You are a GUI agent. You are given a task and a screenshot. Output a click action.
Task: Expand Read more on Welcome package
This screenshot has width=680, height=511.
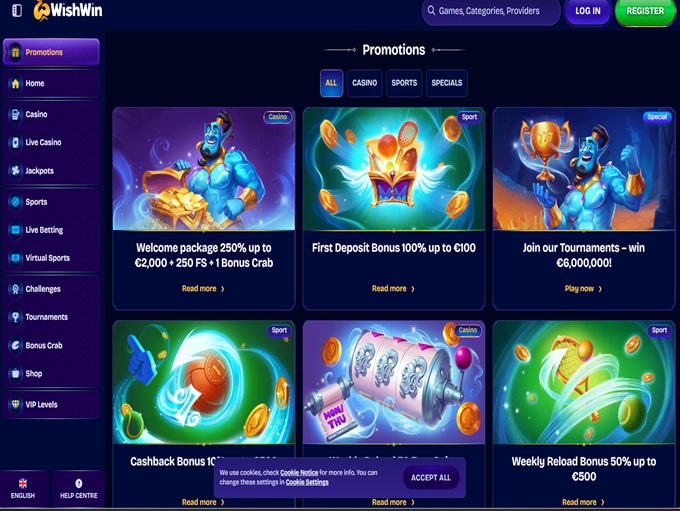pos(203,289)
